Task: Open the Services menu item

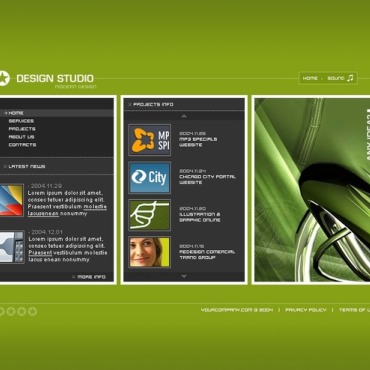Action: coord(21,121)
